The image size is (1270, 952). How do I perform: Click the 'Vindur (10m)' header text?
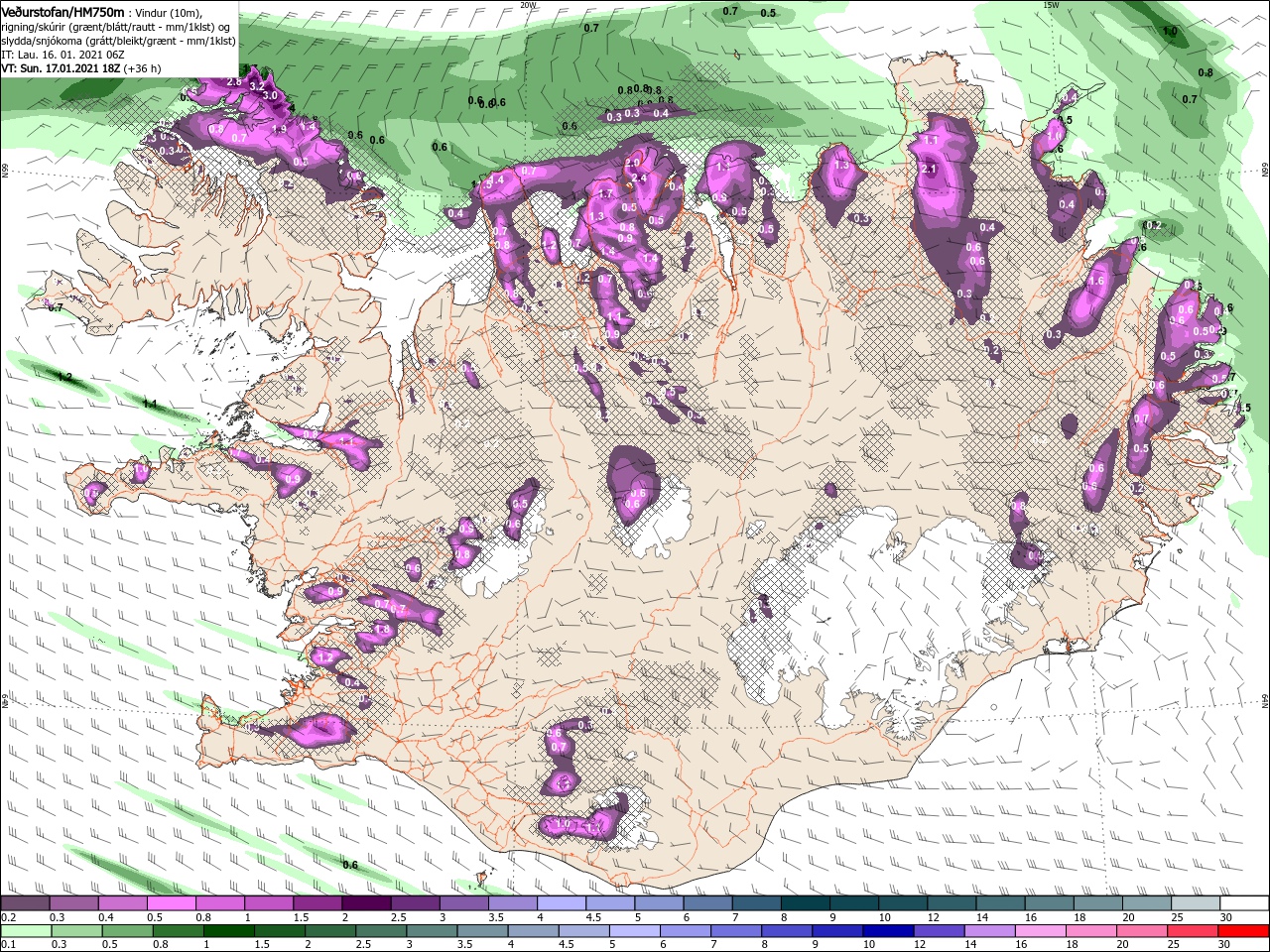[x=169, y=12]
